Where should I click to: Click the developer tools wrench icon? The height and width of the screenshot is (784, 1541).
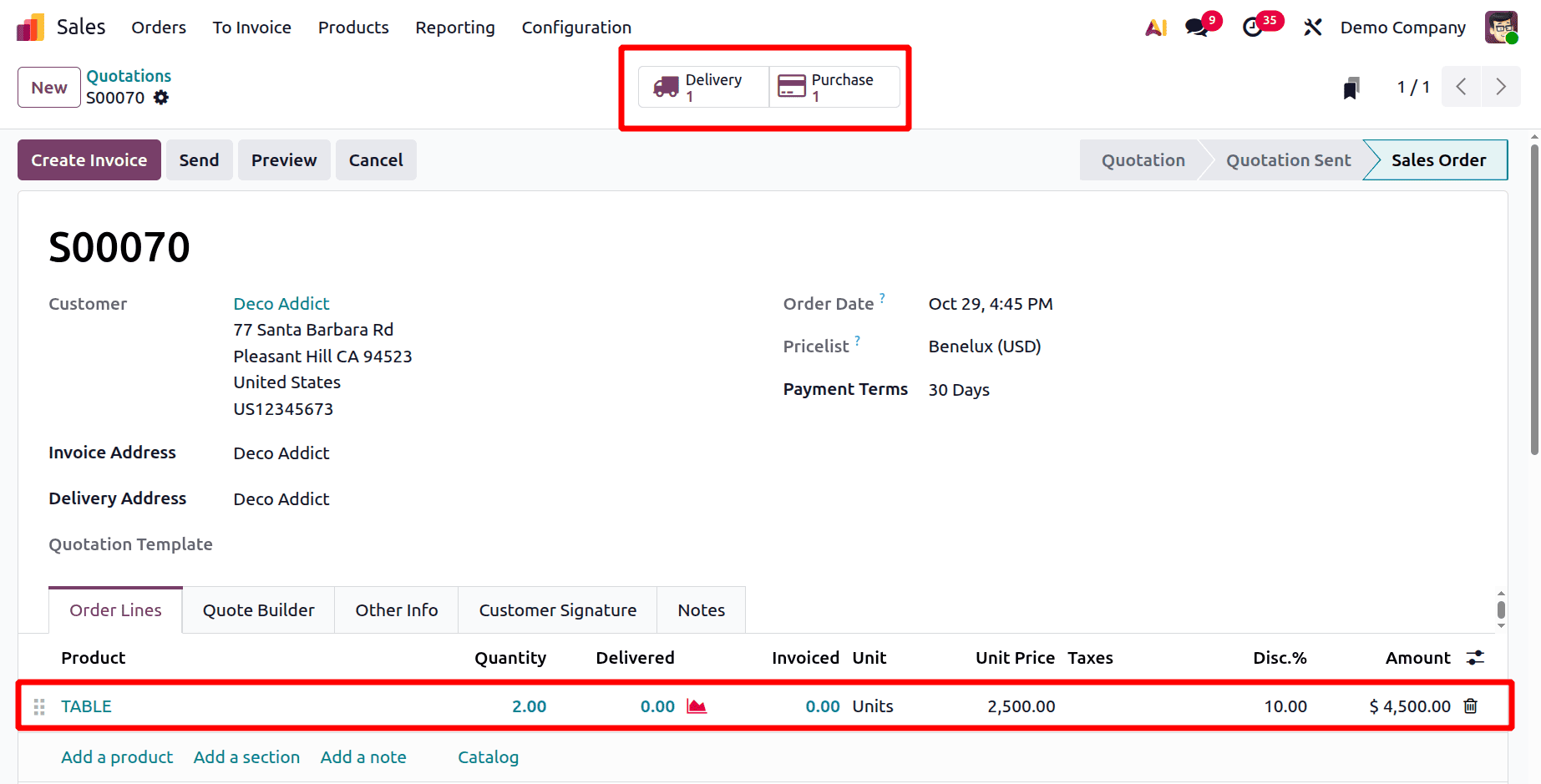coord(1313,27)
